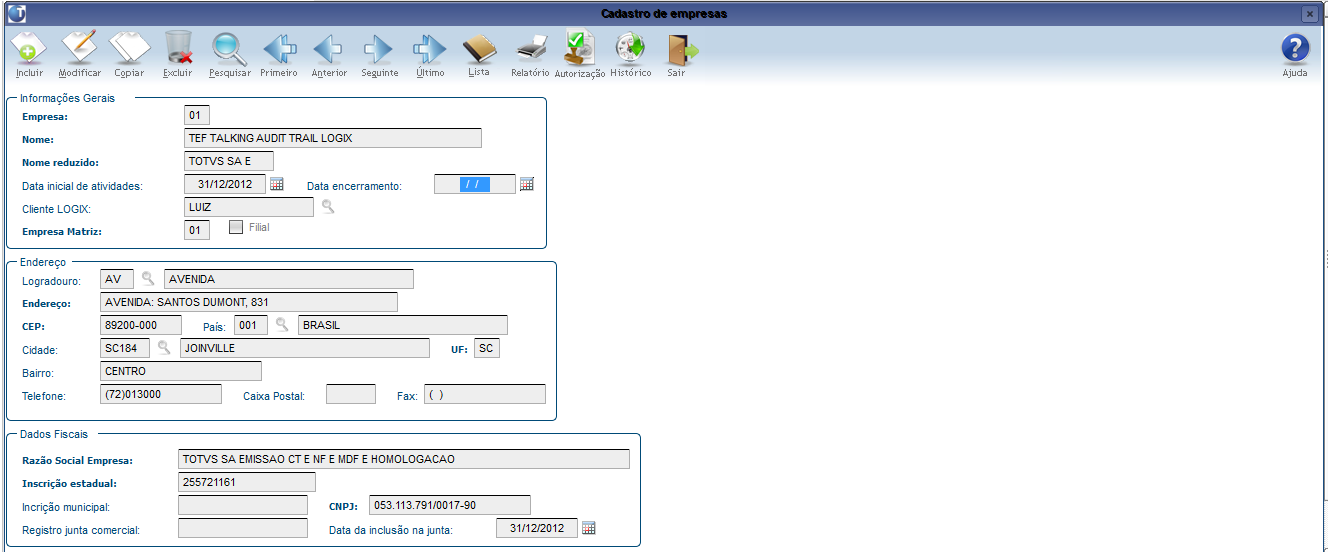The height and width of the screenshot is (552, 1328).
Task: Click Cidade lookup magnifier
Action: pyautogui.click(x=164, y=348)
